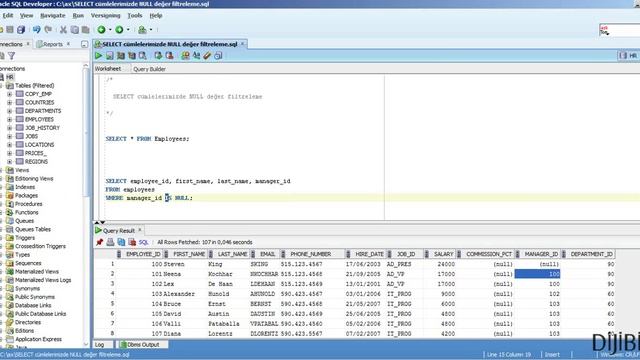Click the SQL History icon in the worksheet toolbar

[218, 56]
